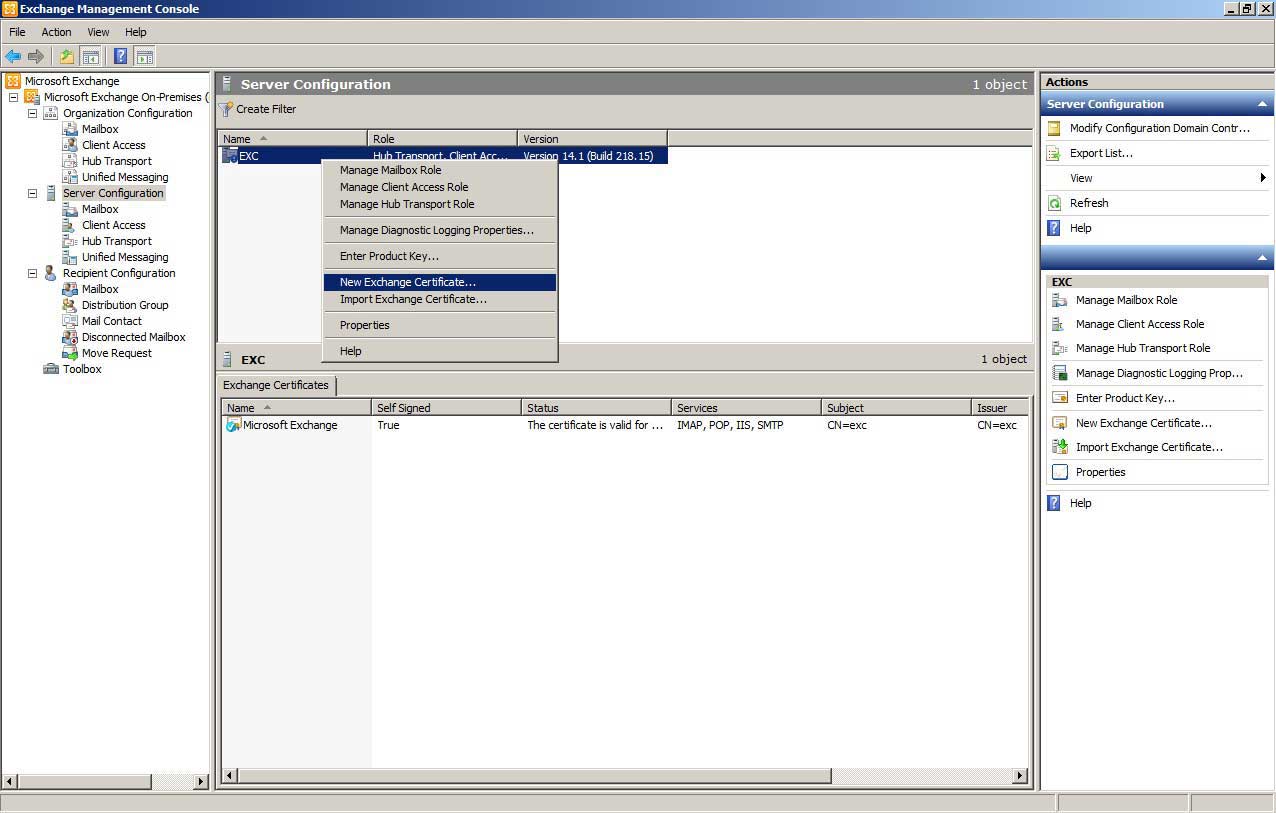Click the Microsoft Exchange certificate icon

232,425
